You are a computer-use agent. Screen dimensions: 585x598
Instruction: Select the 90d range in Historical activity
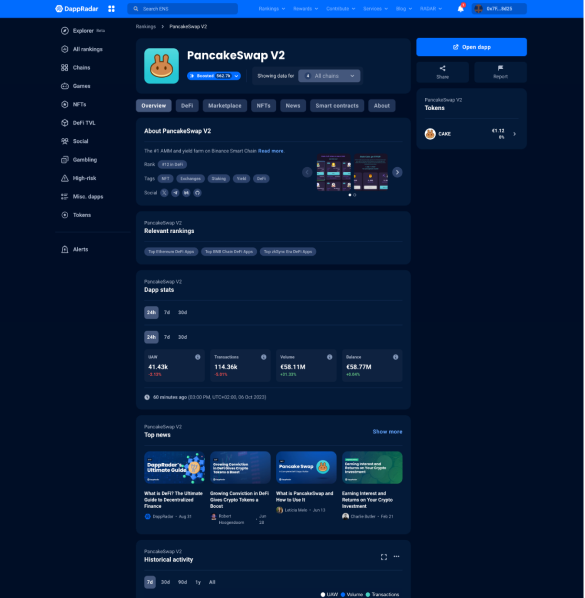[x=183, y=582]
